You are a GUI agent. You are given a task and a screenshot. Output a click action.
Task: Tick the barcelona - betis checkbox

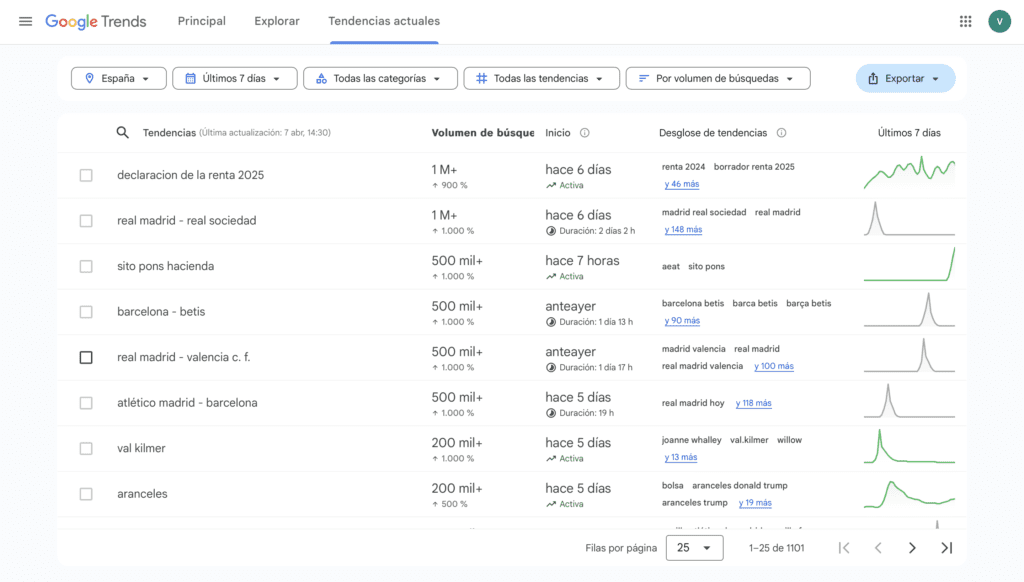(86, 312)
